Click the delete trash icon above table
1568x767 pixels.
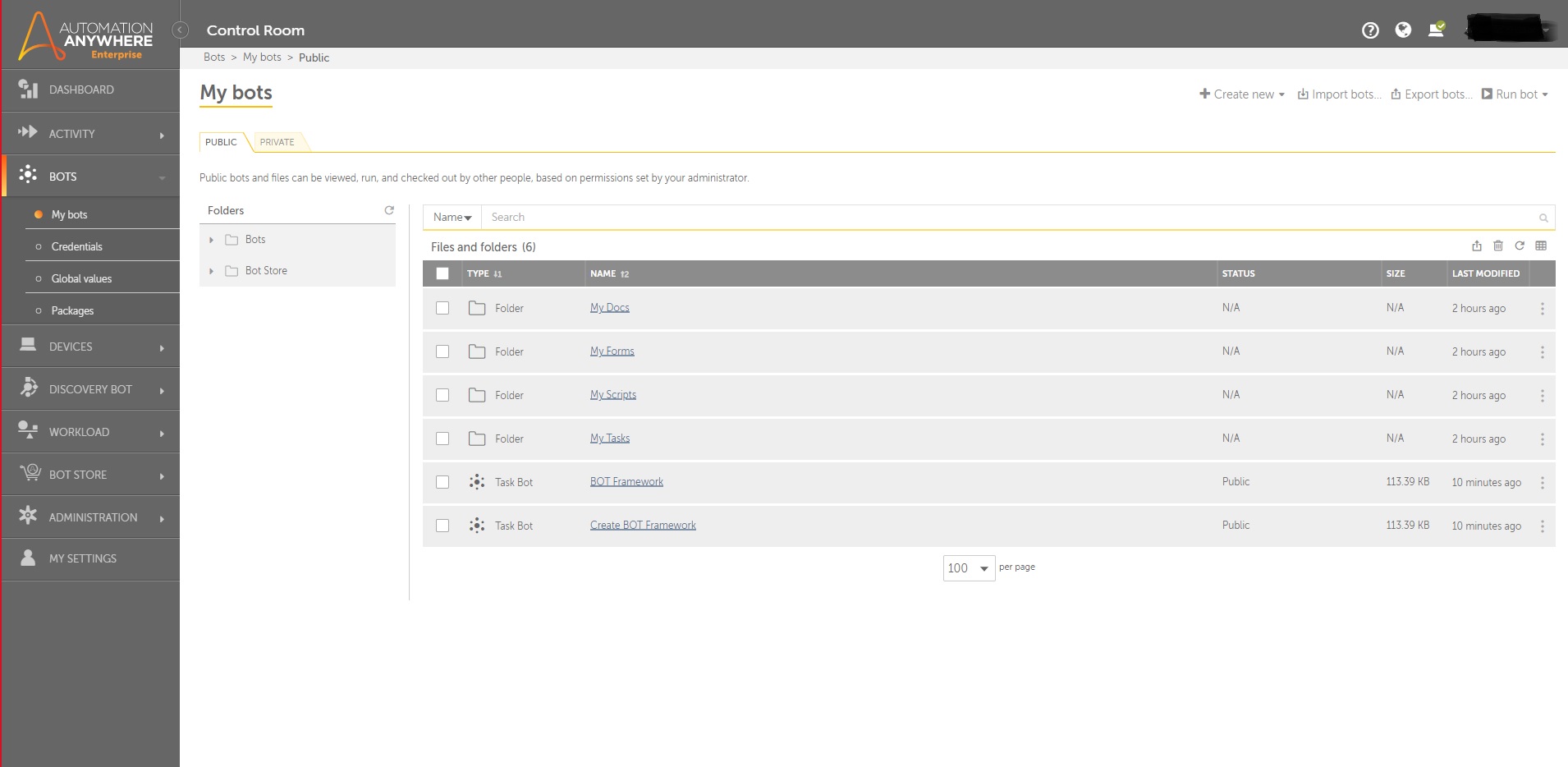tap(1498, 246)
